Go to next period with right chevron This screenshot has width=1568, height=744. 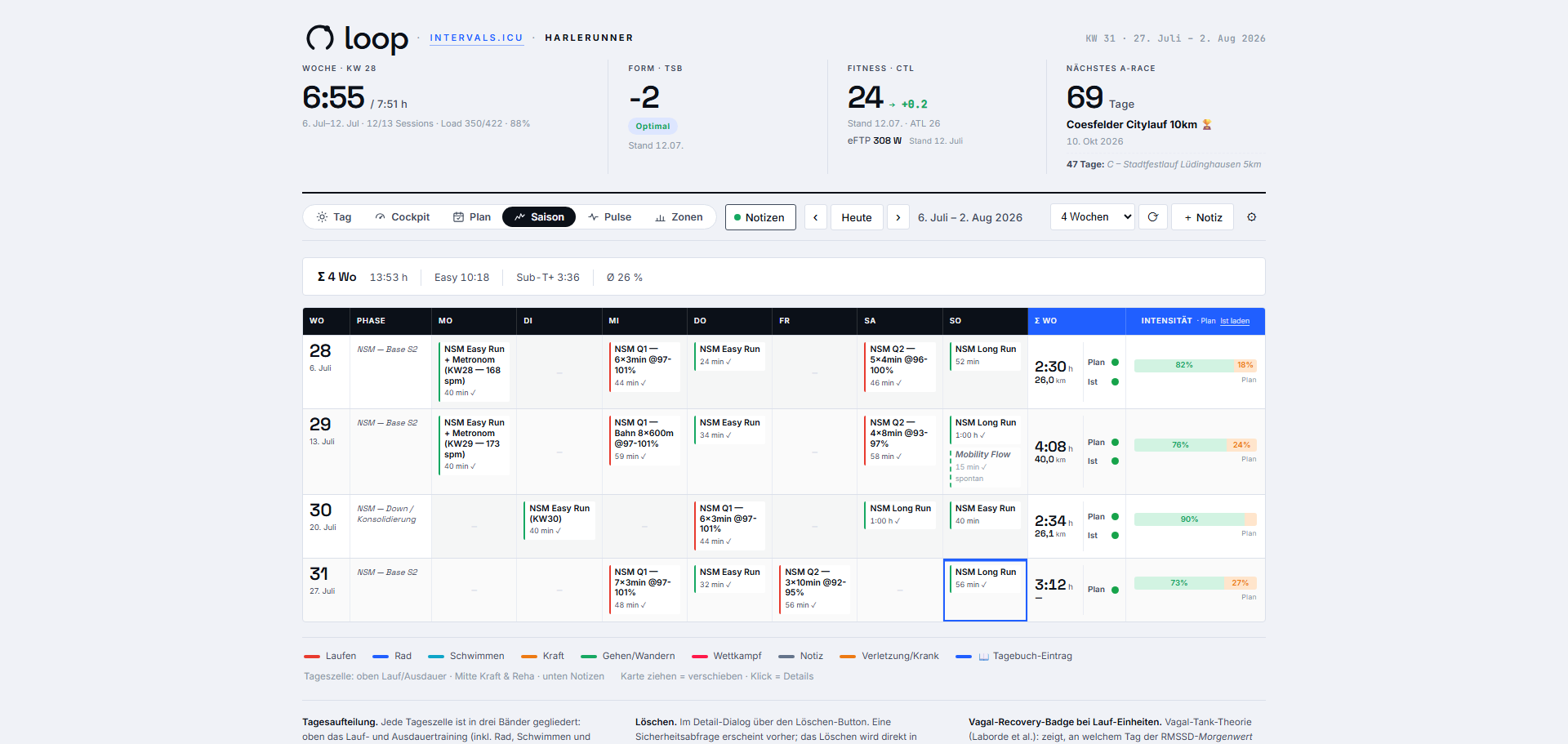tap(898, 217)
